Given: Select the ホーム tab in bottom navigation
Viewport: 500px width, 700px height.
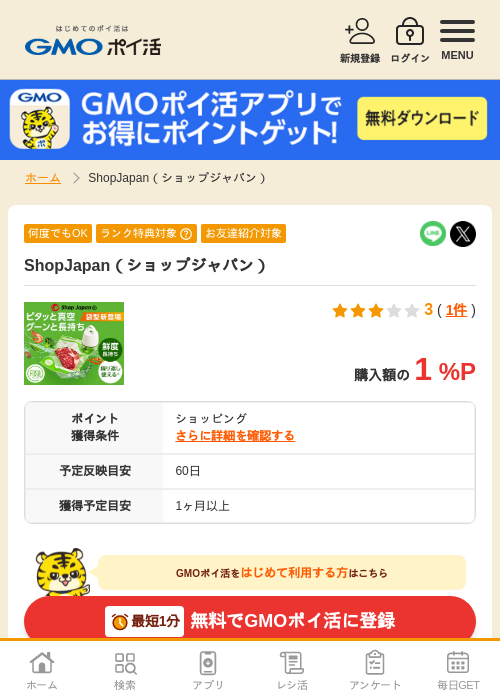Looking at the screenshot, I should (42, 671).
